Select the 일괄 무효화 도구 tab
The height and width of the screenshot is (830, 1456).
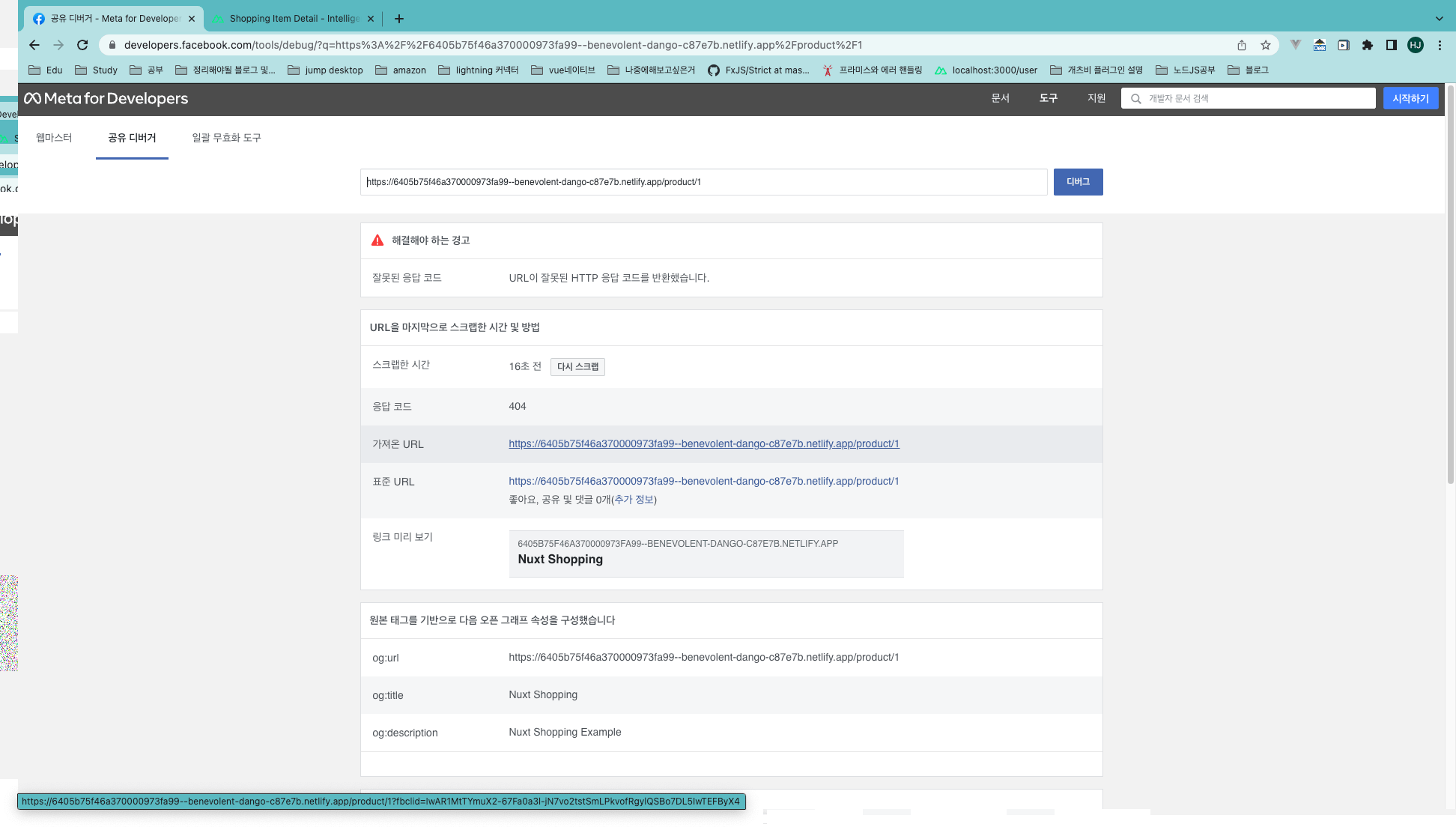[x=226, y=138]
